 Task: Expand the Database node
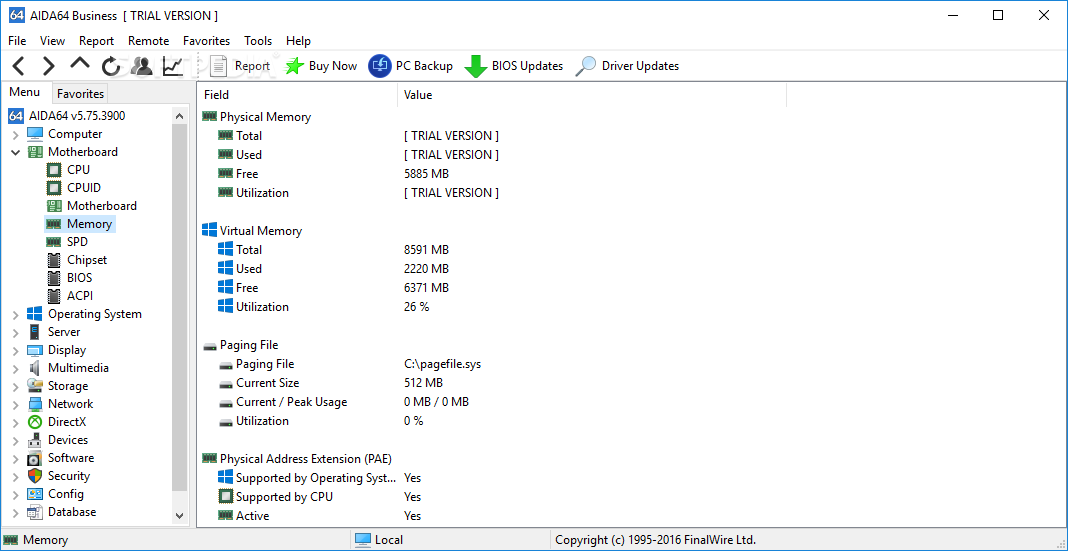[16, 513]
